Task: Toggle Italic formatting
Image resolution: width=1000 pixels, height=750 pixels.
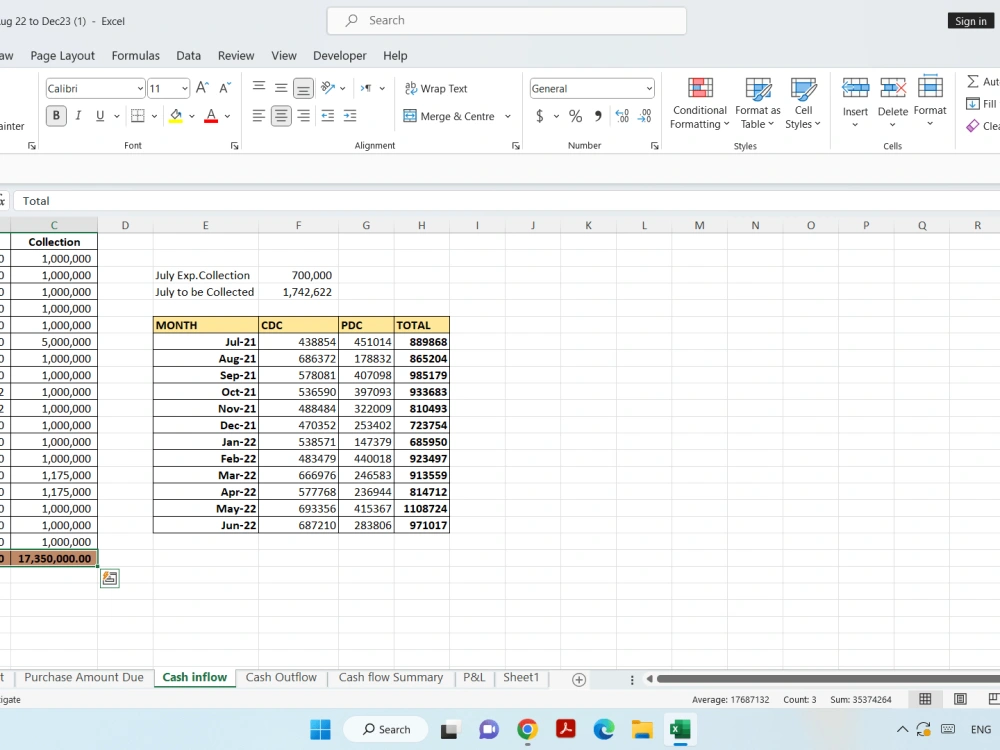Action: point(78,115)
